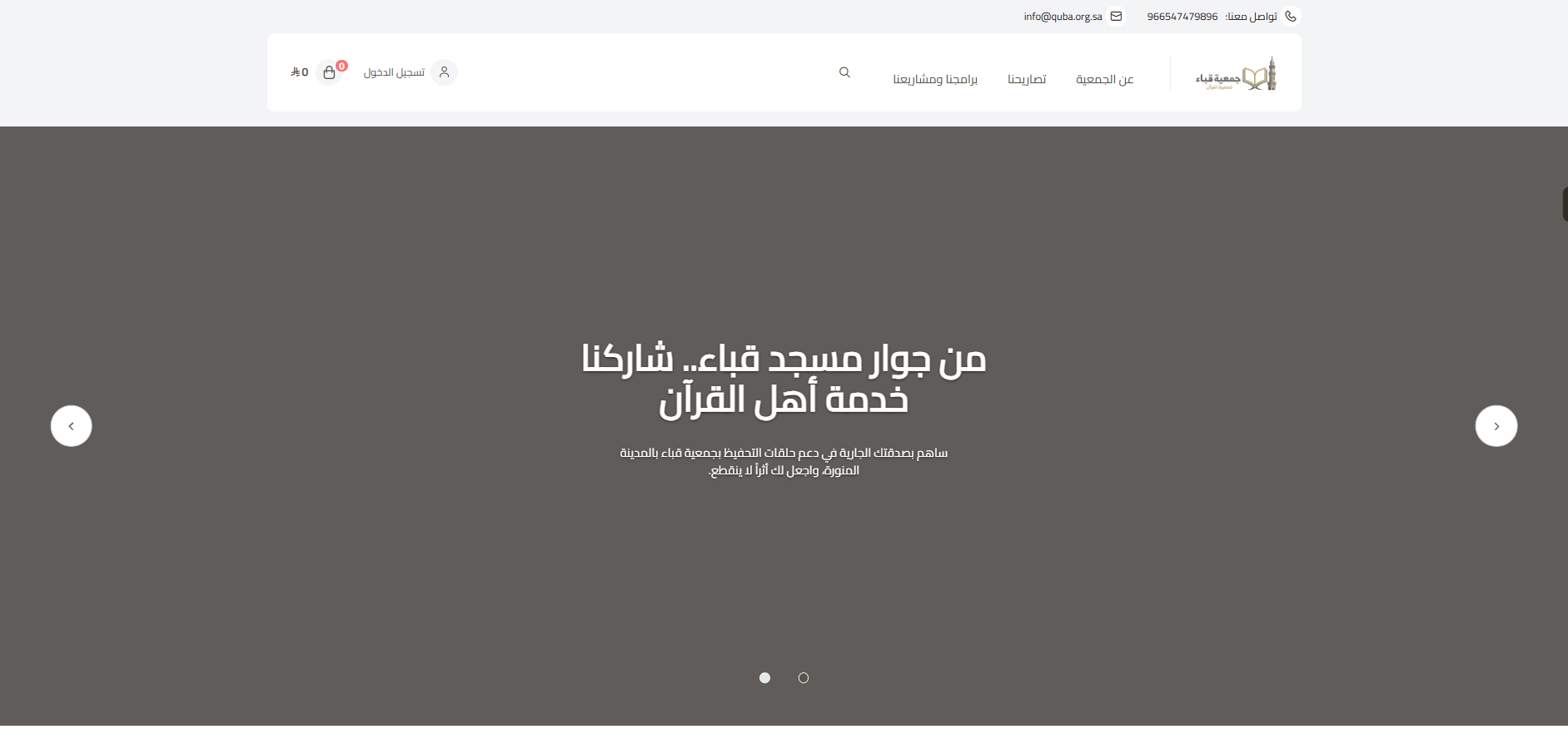Viewport: 1568px width, 744px height.
Task: Open برامجنا ومشاريعنا menu item
Action: (935, 79)
